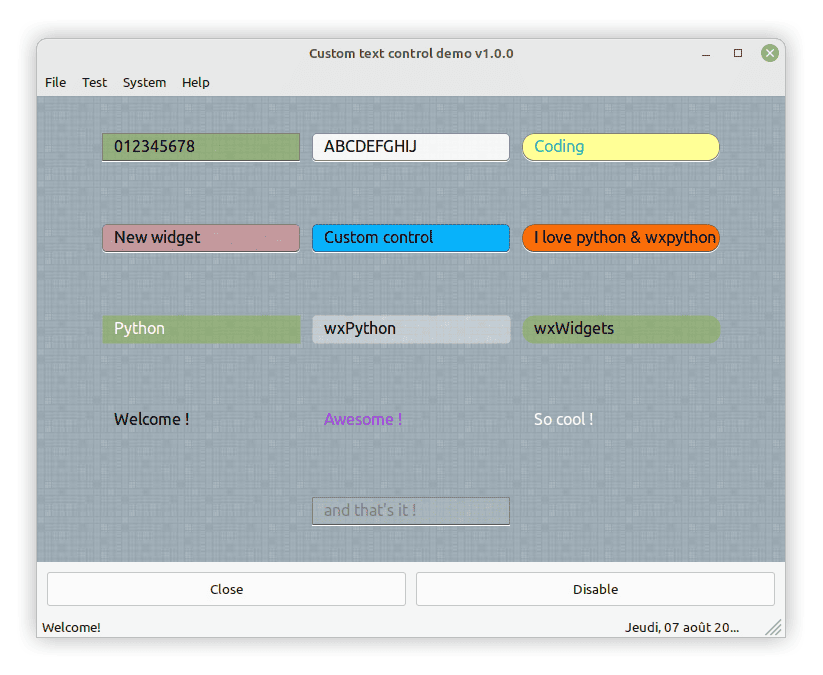Click the purple Awesome ! text
This screenshot has height=675, width=823.
point(363,420)
